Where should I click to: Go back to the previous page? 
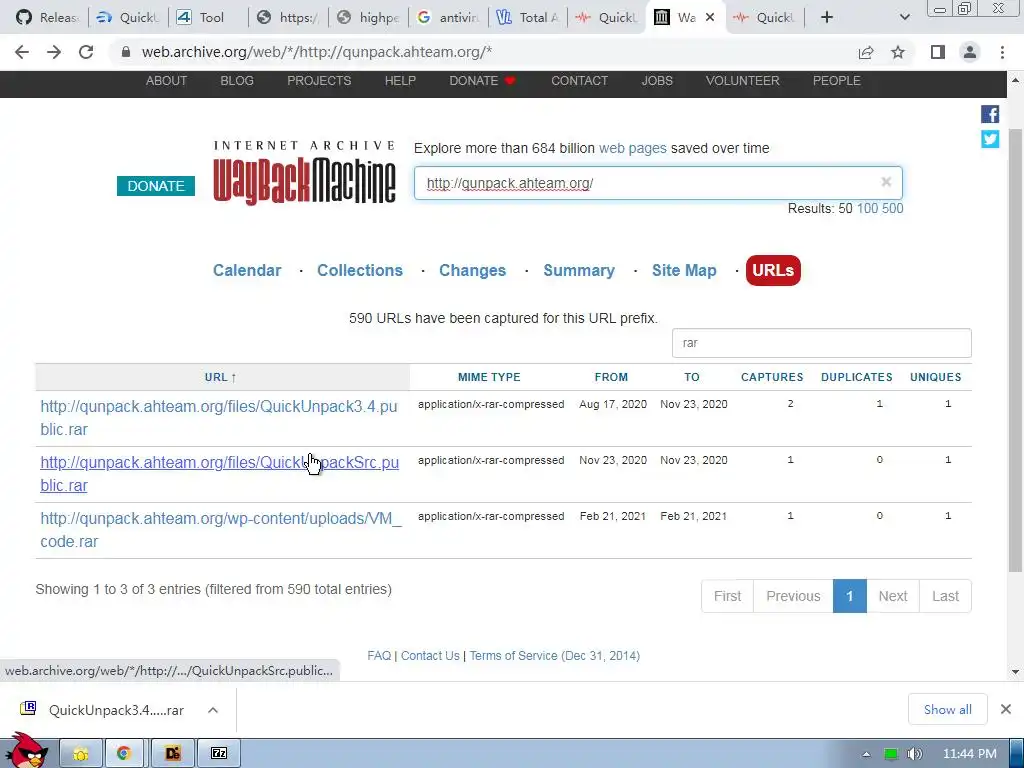22,52
